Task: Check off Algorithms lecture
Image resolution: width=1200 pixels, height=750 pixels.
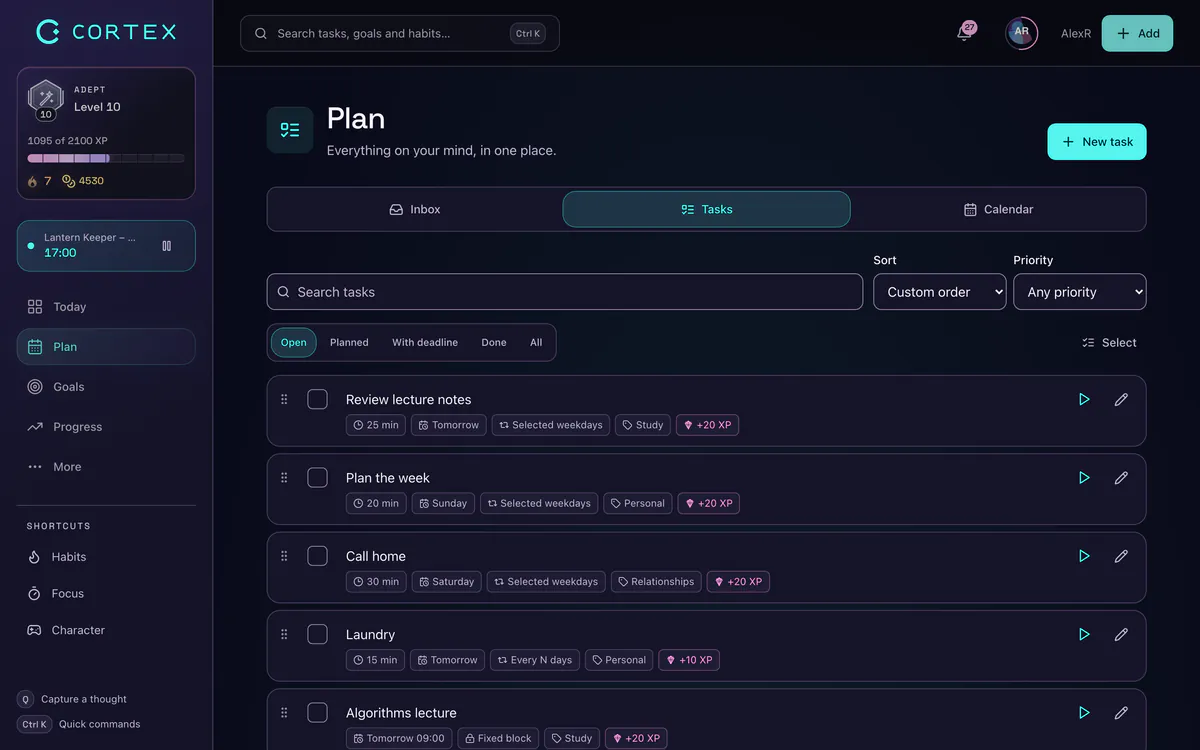Action: click(317, 713)
